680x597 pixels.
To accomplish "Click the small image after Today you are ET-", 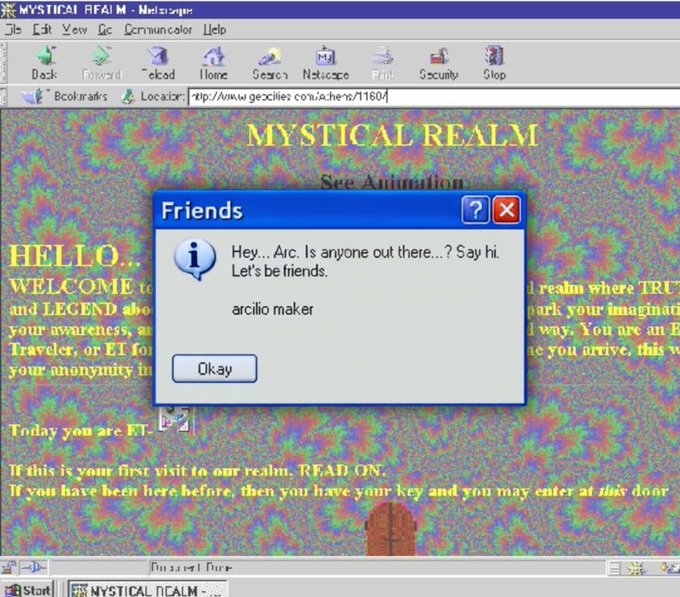I will point(174,419).
